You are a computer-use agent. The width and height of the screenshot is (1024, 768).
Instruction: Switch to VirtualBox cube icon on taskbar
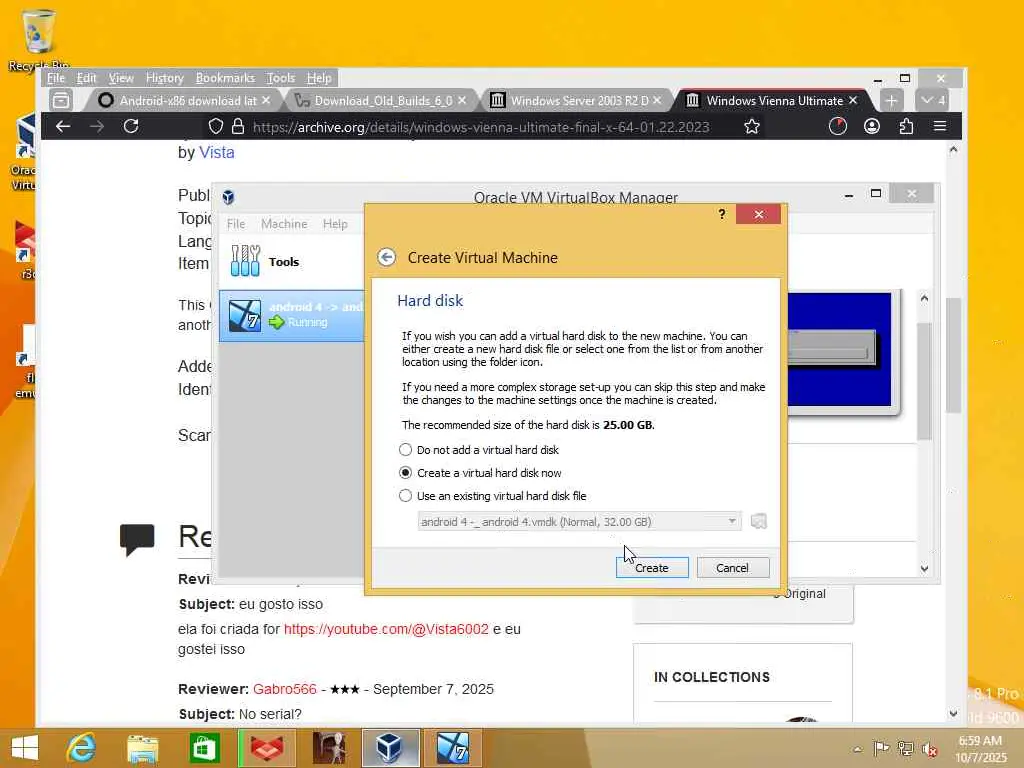pyautogui.click(x=389, y=748)
